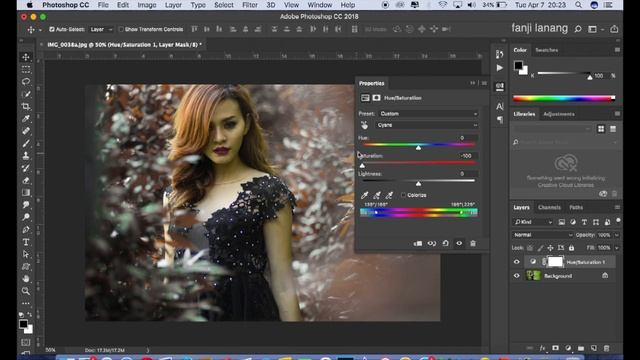Click the Properties eyedropper tool

click(364, 195)
